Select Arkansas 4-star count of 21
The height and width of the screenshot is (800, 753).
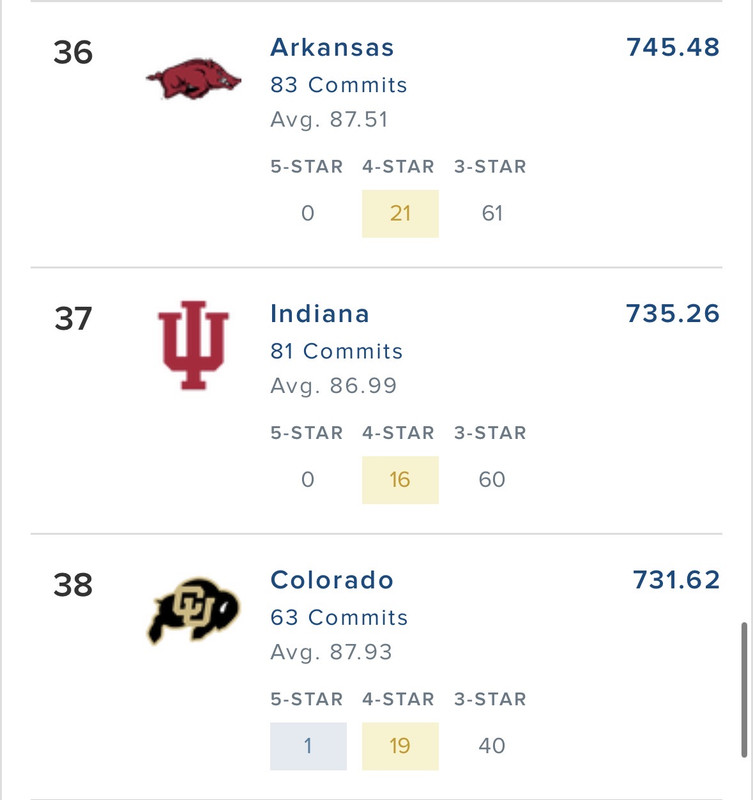click(400, 213)
